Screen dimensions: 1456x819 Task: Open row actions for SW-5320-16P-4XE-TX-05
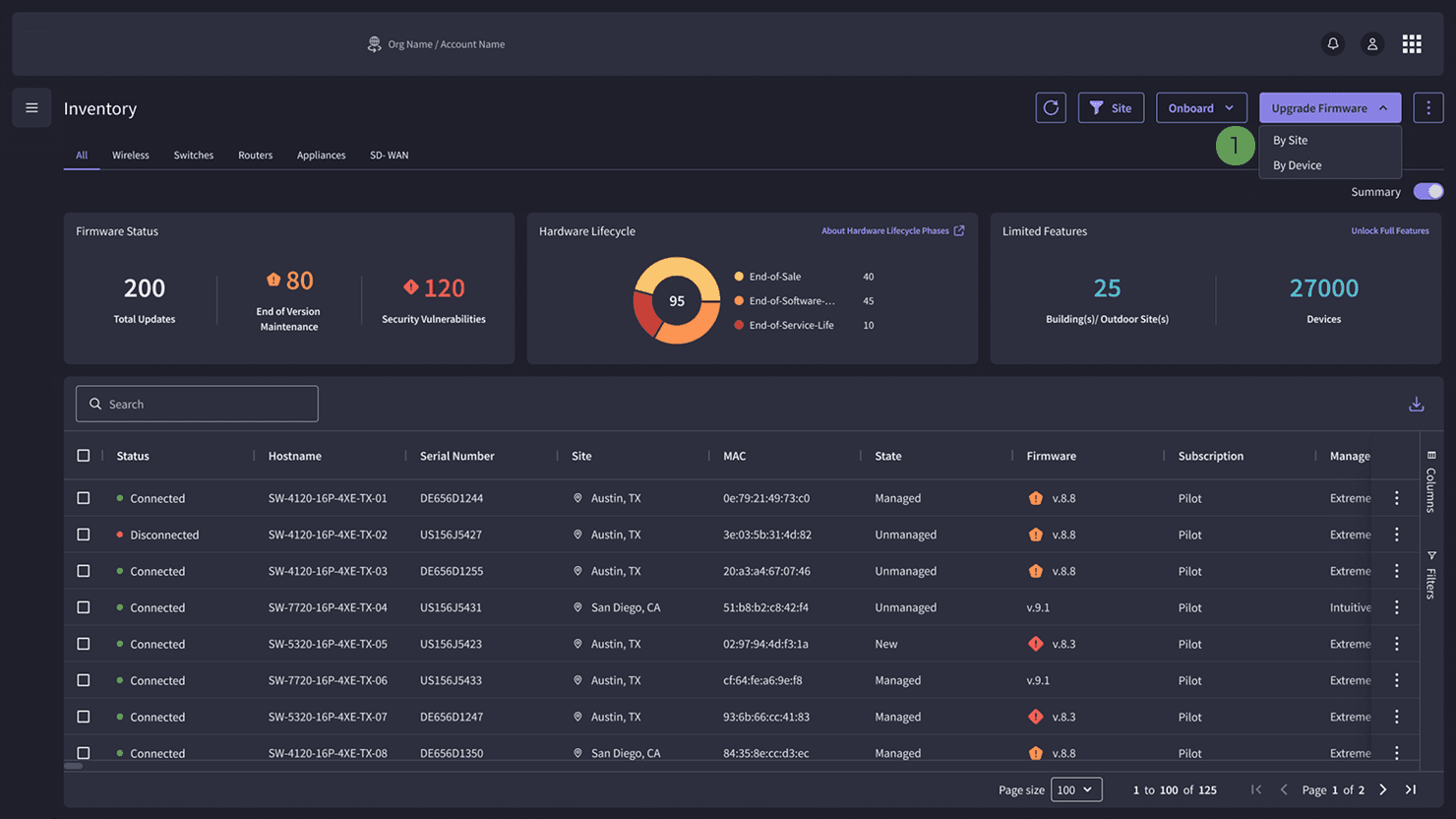[1396, 644]
